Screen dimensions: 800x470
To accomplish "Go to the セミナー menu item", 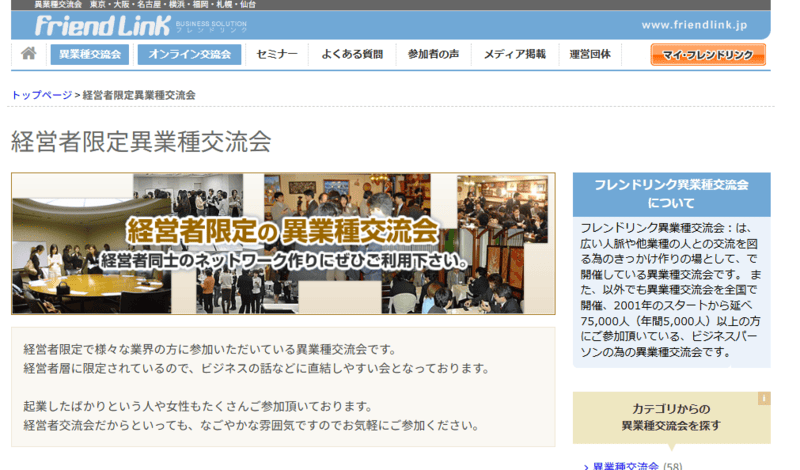I will click(277, 54).
